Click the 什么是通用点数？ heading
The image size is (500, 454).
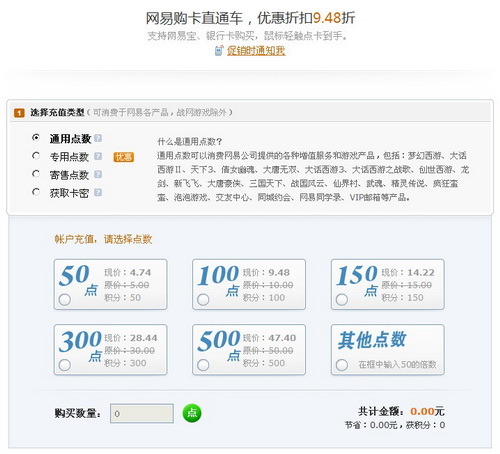[190, 142]
